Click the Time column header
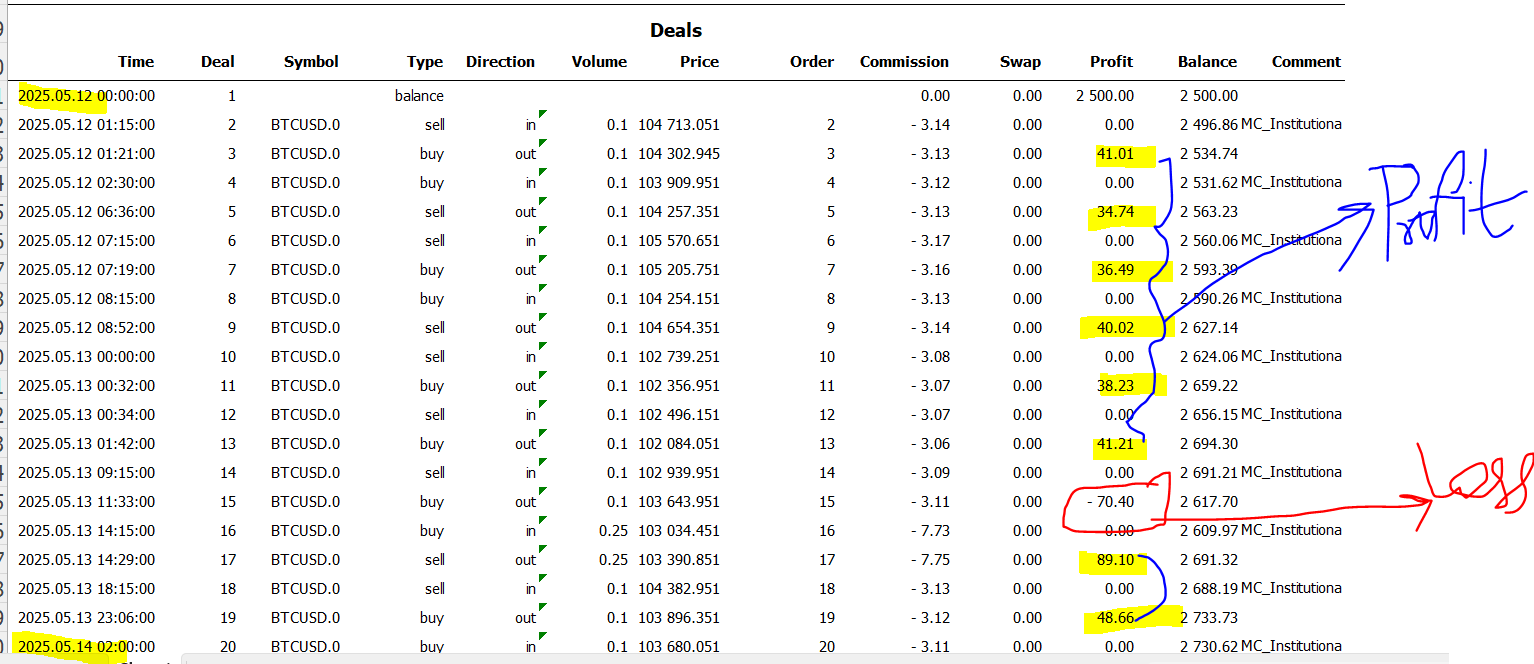Screen dimensions: 1534x664 (136, 62)
